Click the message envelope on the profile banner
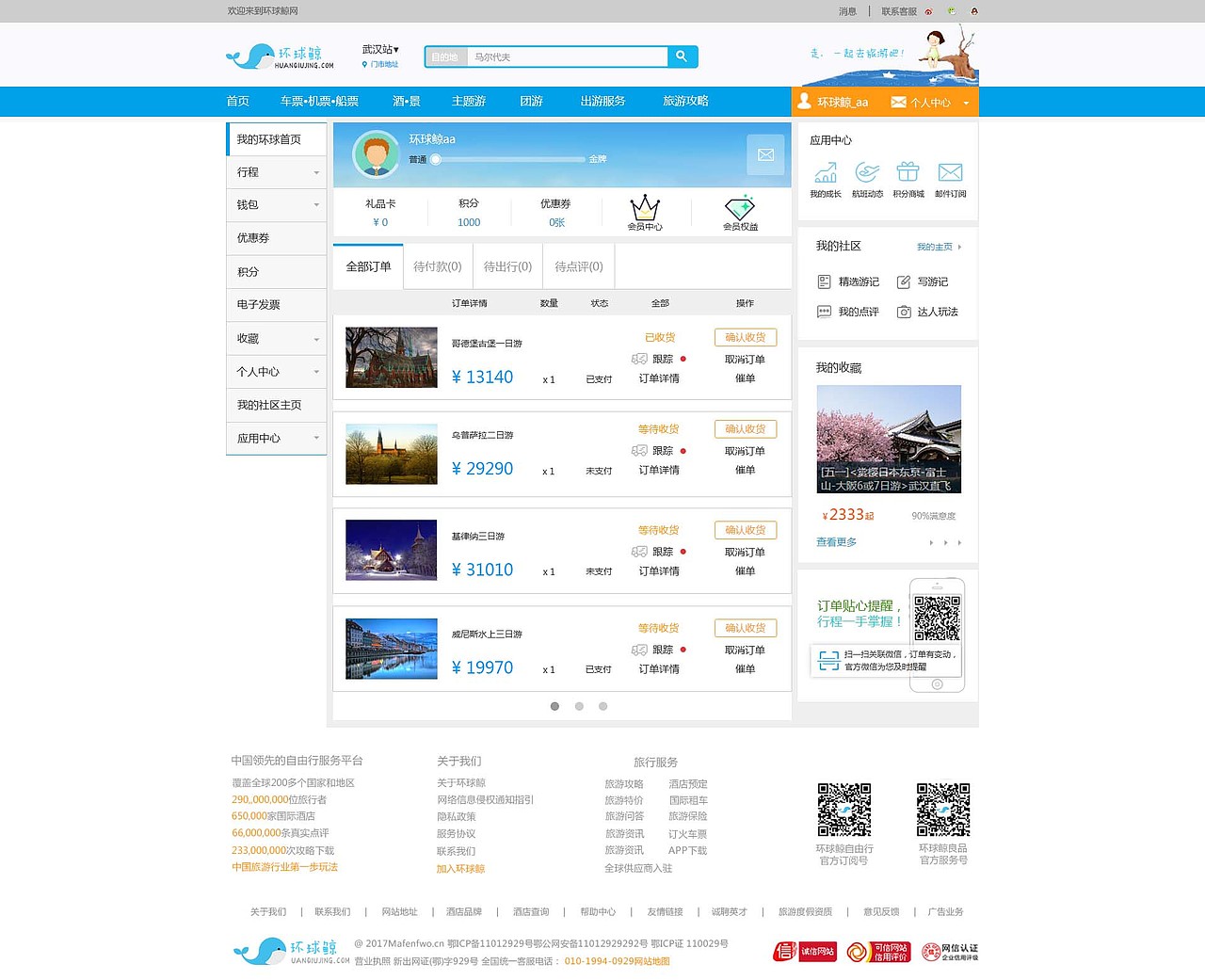Viewport: 1205px width, 980px height. point(765,154)
